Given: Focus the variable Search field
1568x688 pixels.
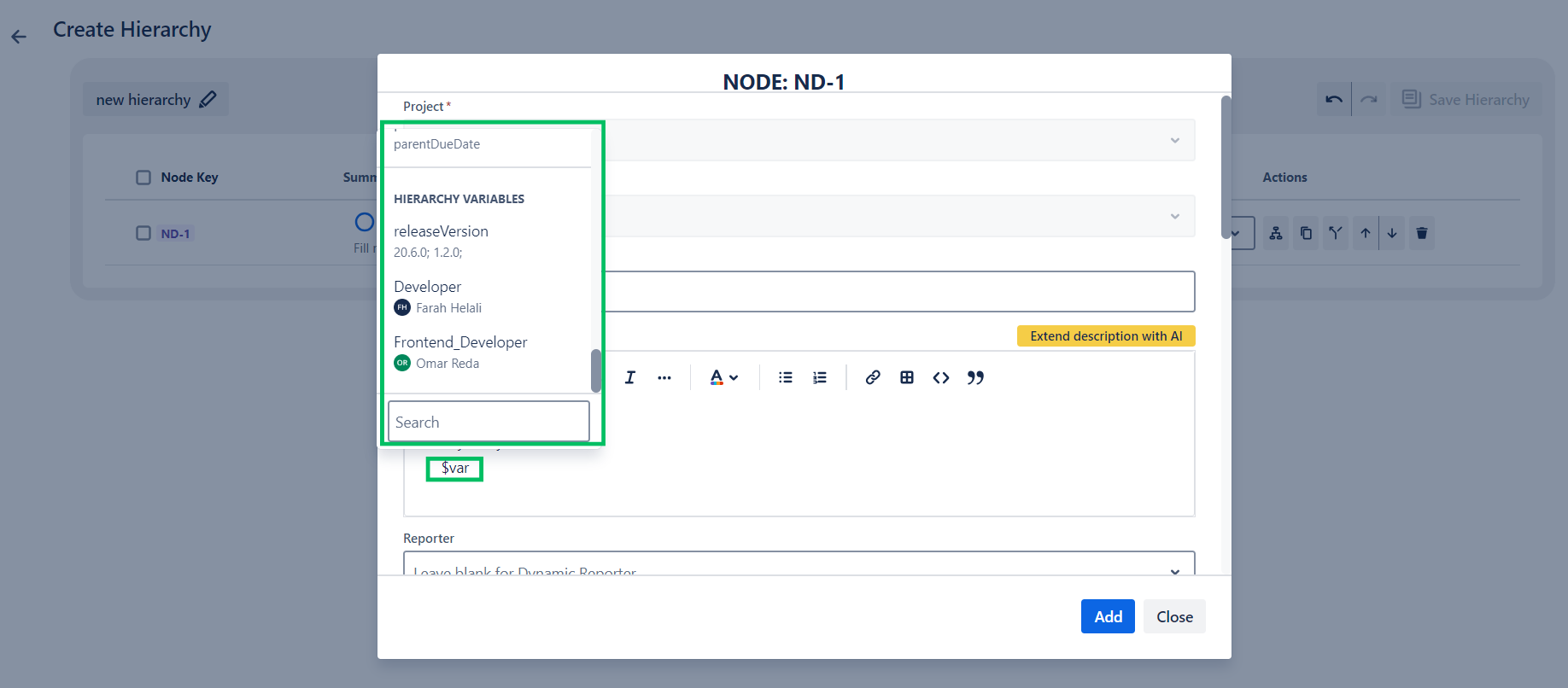Looking at the screenshot, I should [x=489, y=423].
